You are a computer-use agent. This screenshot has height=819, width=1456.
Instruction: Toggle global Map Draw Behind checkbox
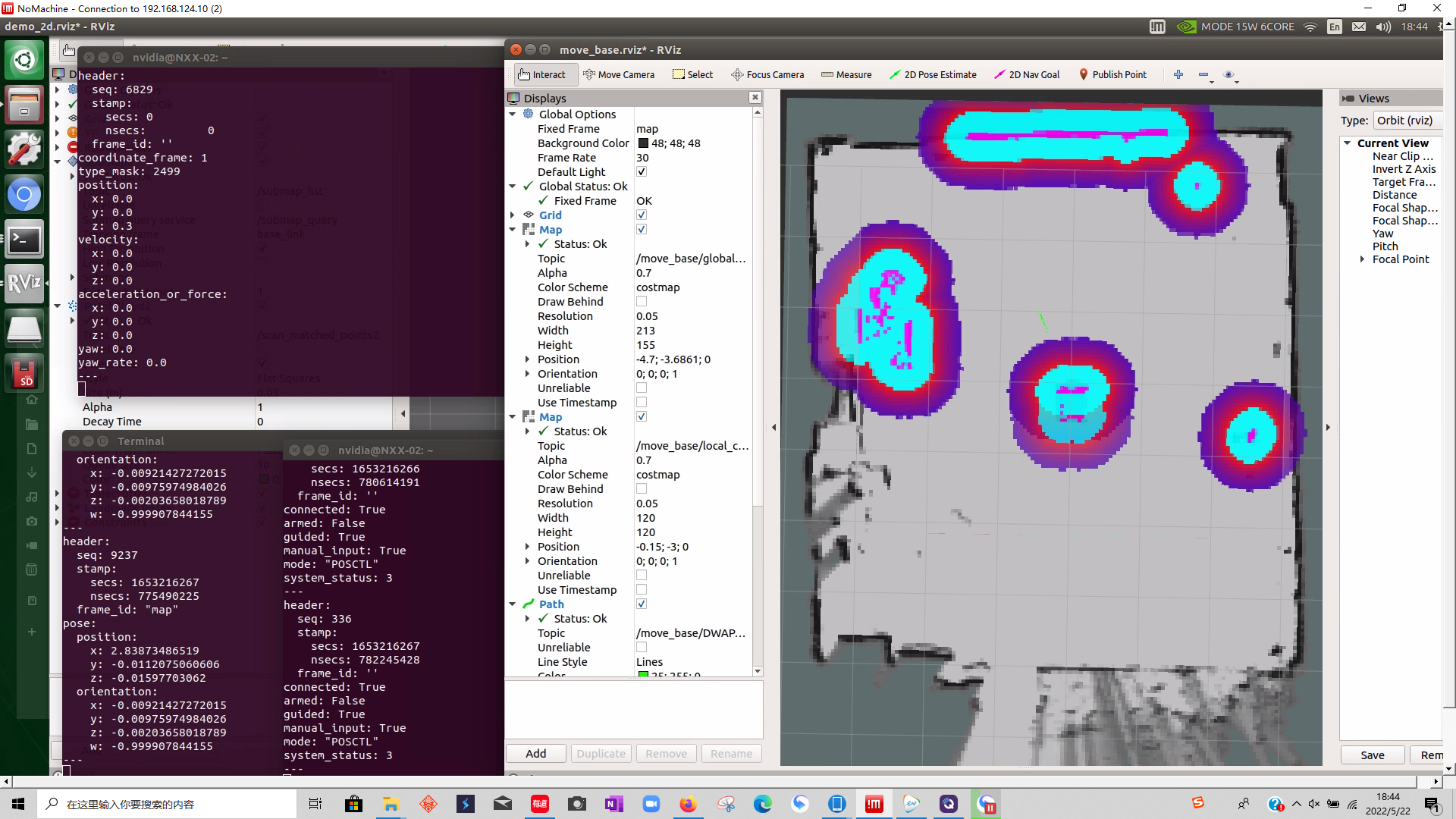click(642, 302)
